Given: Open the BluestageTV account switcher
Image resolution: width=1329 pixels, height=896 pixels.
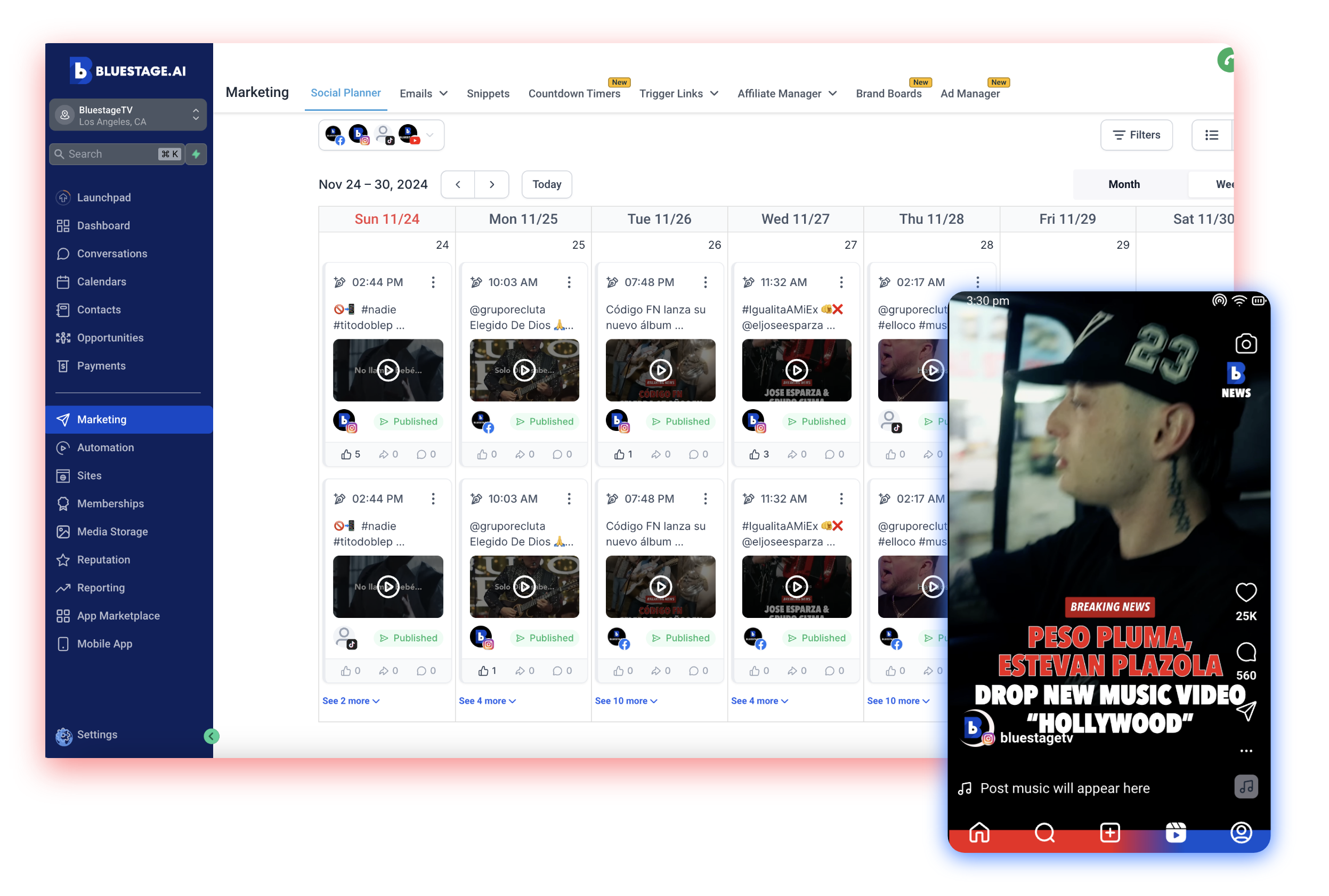Looking at the screenshot, I should pyautogui.click(x=128, y=116).
